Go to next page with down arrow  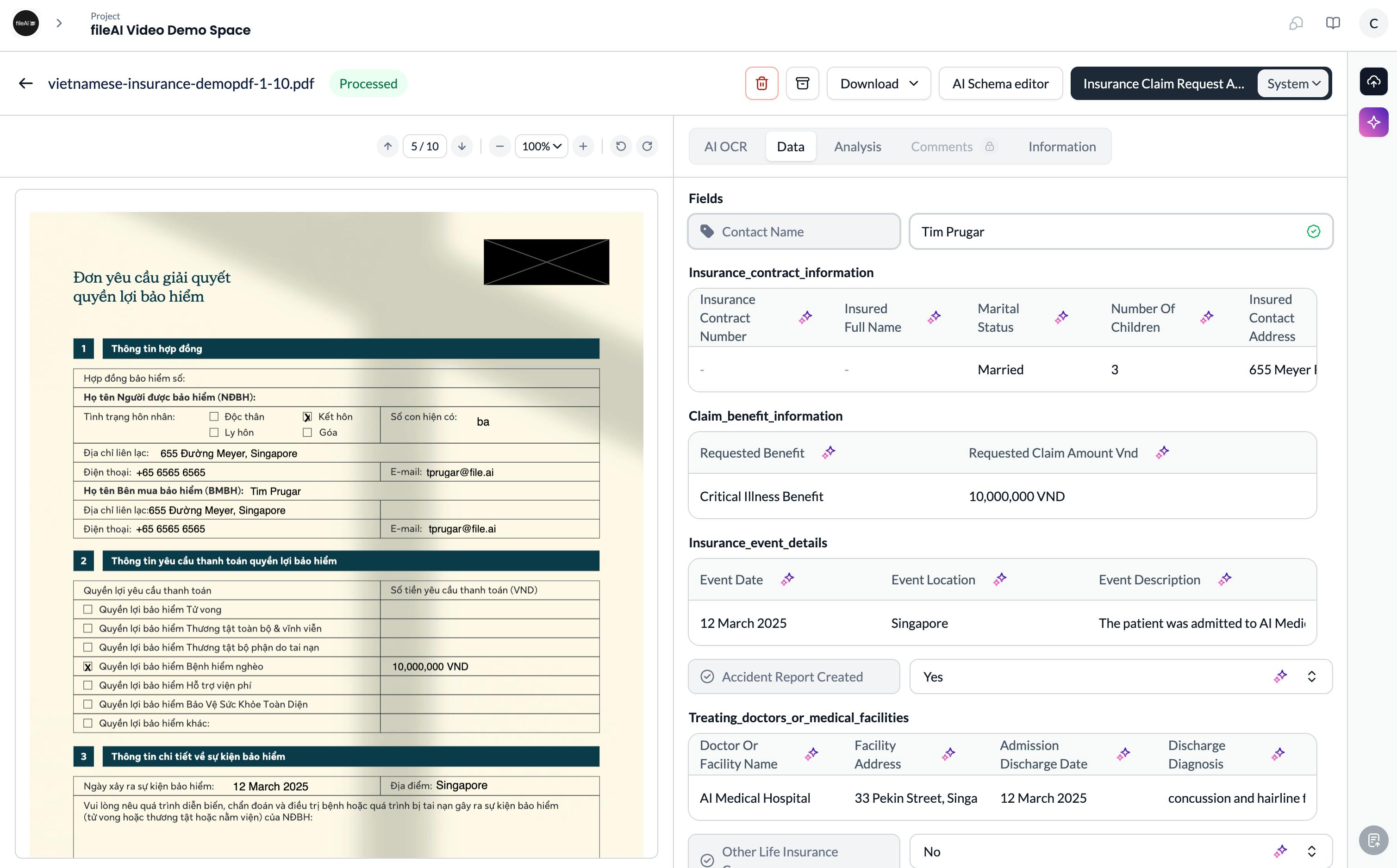pyautogui.click(x=462, y=146)
